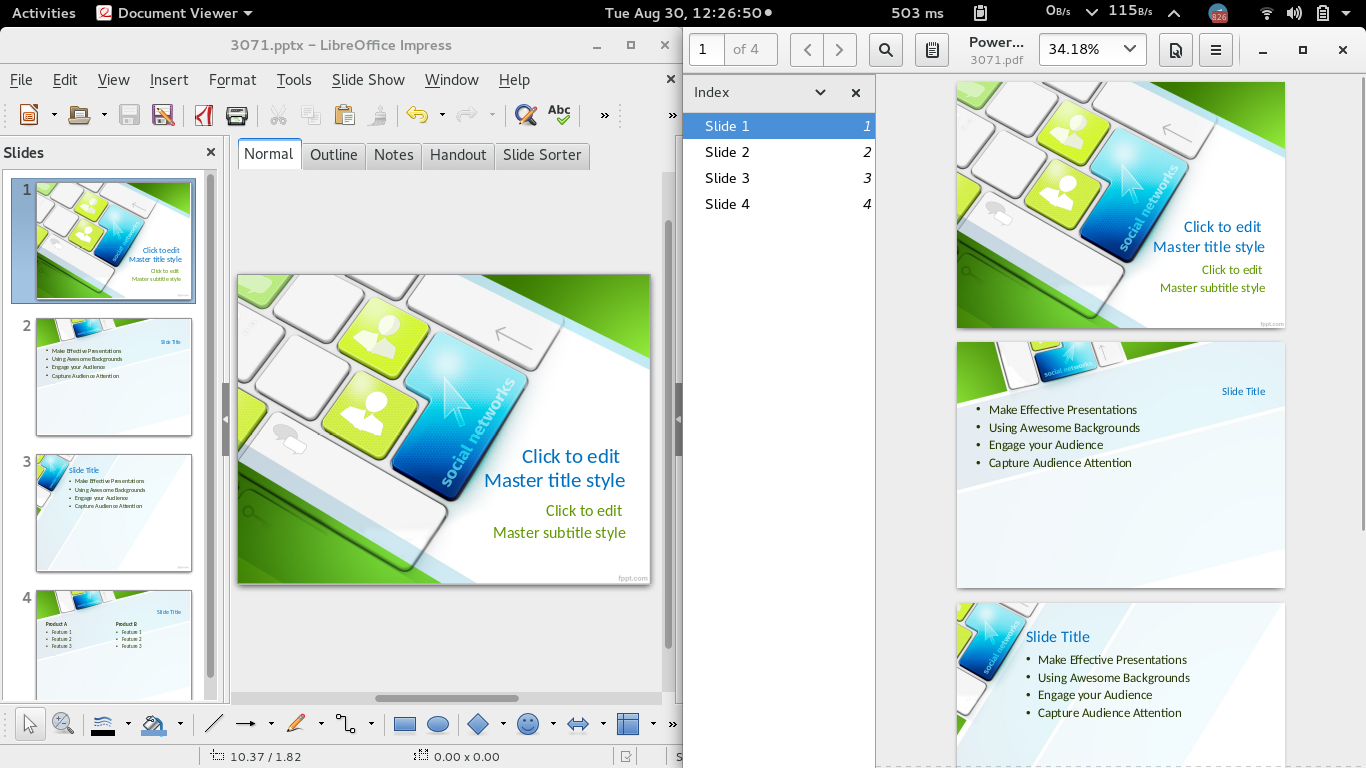The image size is (1366, 768).
Task: Pick the Insert Rectangle tool
Action: (404, 723)
